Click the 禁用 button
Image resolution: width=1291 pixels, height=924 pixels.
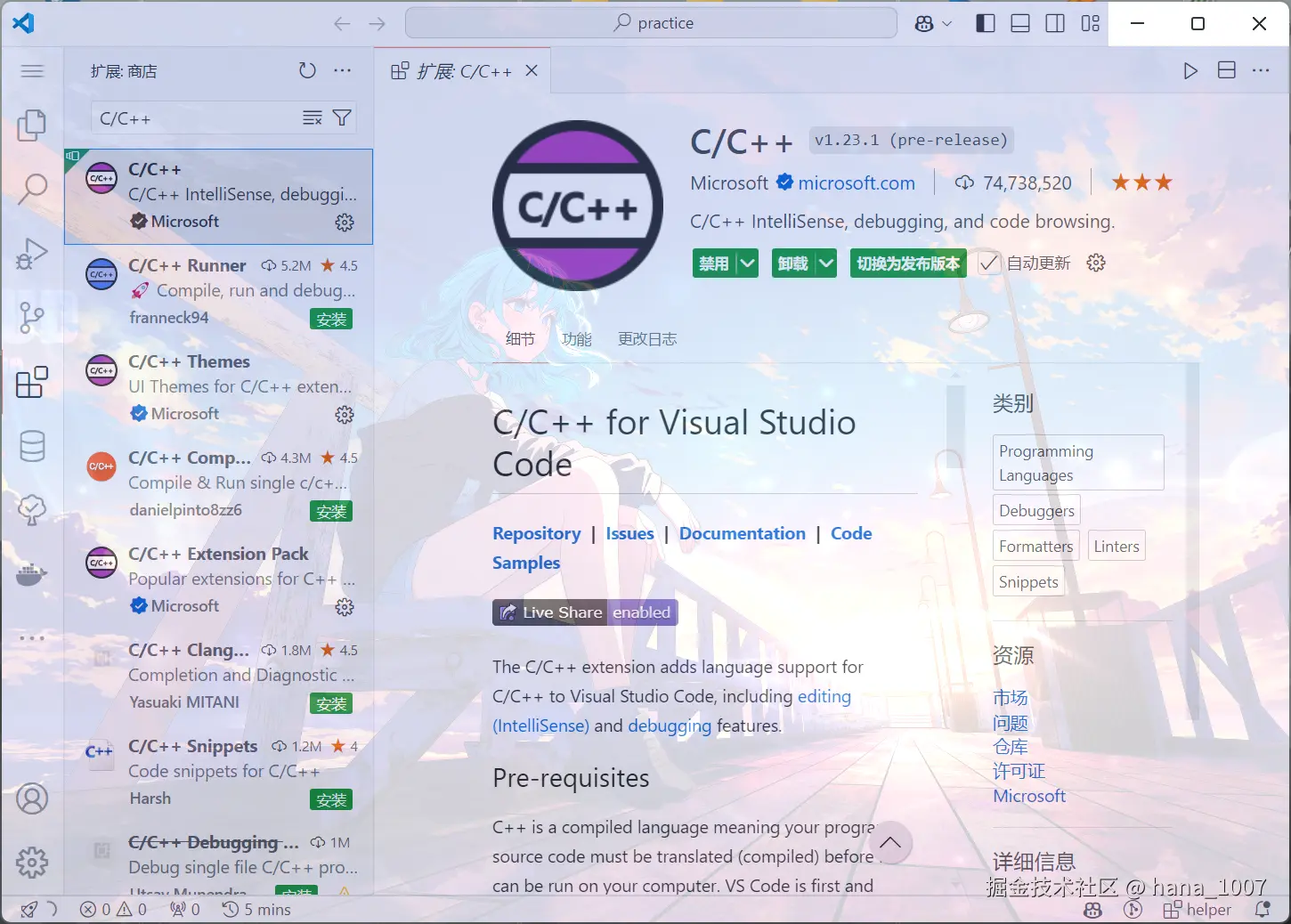[x=714, y=263]
